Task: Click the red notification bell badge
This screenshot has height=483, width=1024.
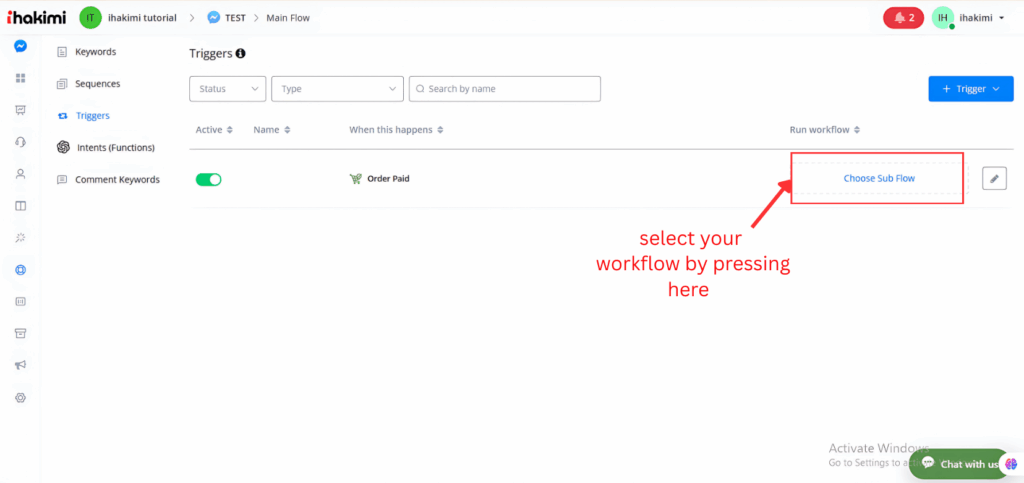Action: [x=904, y=18]
